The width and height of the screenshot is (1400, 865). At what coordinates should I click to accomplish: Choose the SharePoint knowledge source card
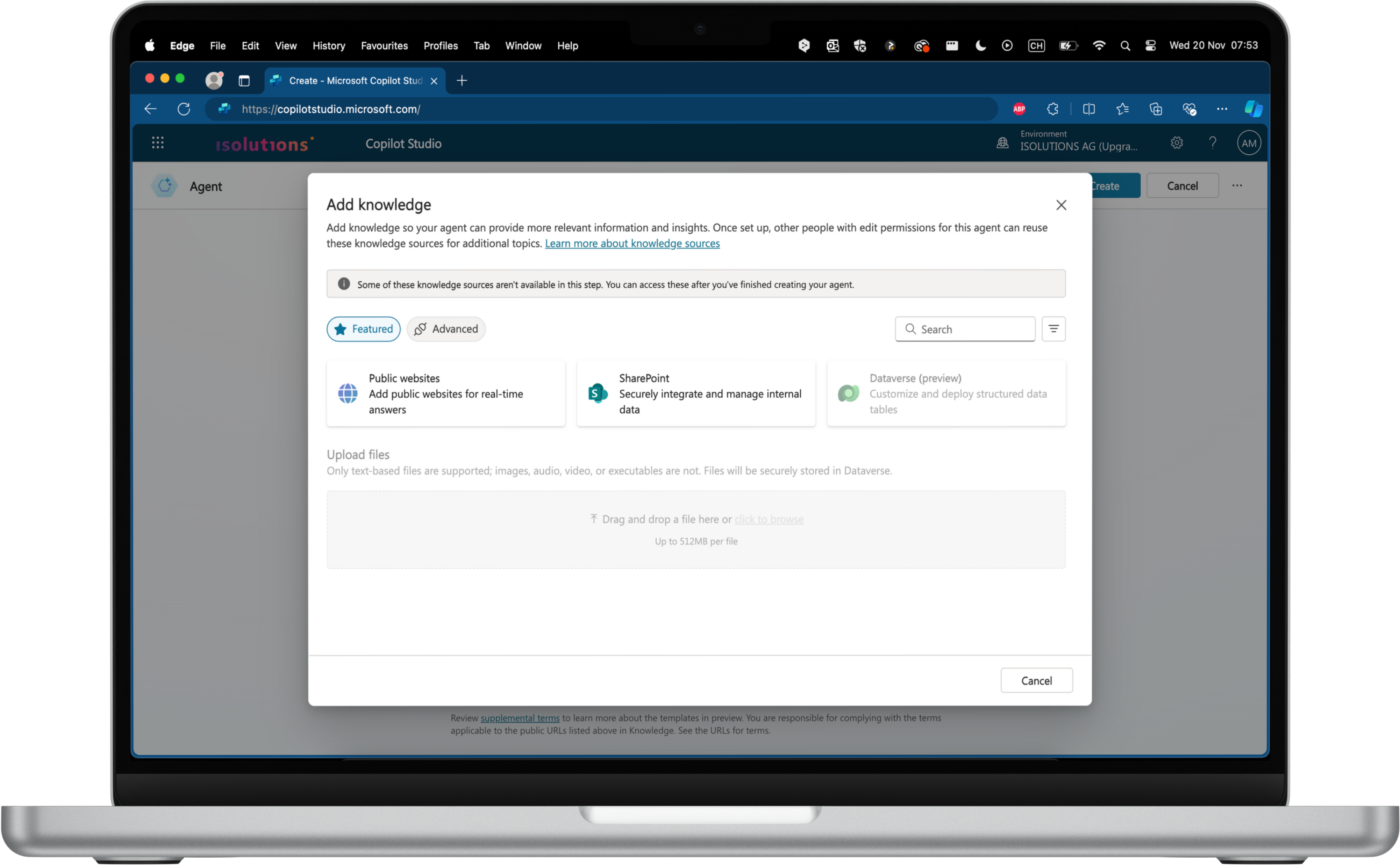pos(695,394)
